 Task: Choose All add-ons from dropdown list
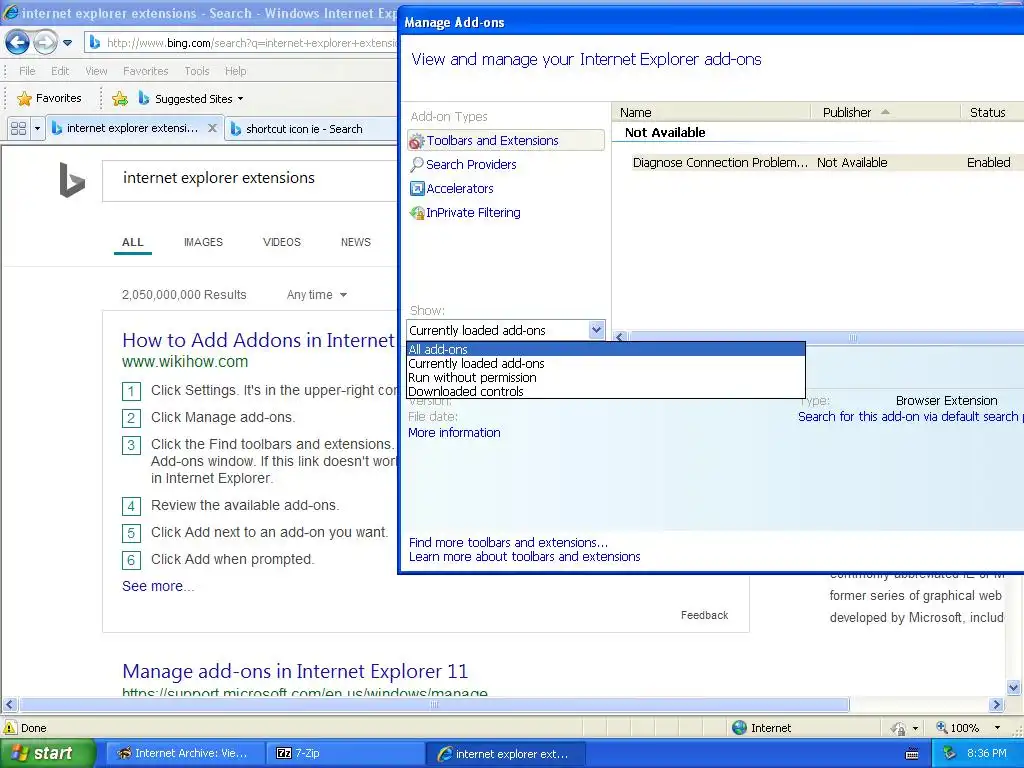coord(605,349)
